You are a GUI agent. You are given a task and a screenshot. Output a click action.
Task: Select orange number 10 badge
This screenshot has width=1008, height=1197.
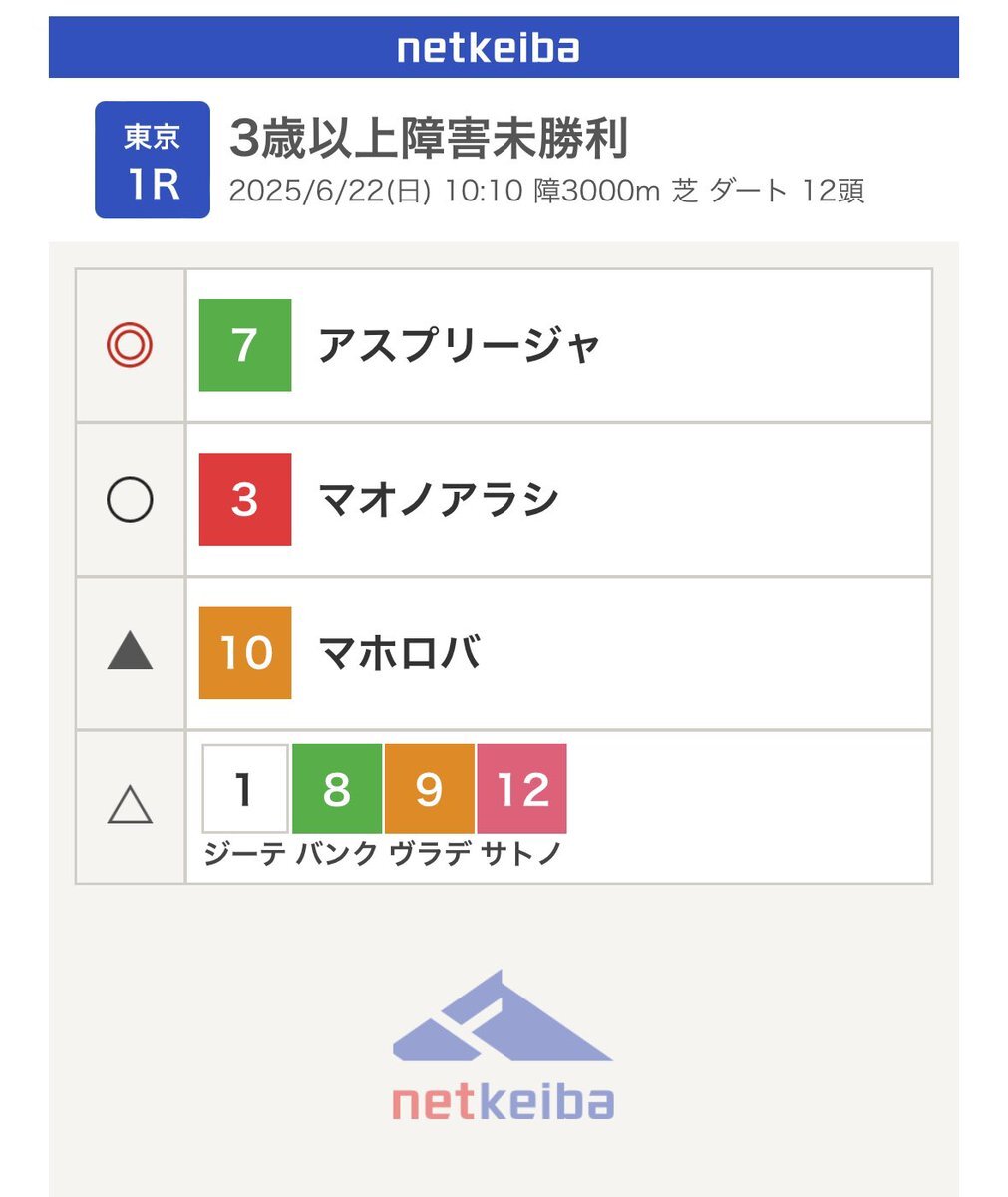[x=245, y=652]
